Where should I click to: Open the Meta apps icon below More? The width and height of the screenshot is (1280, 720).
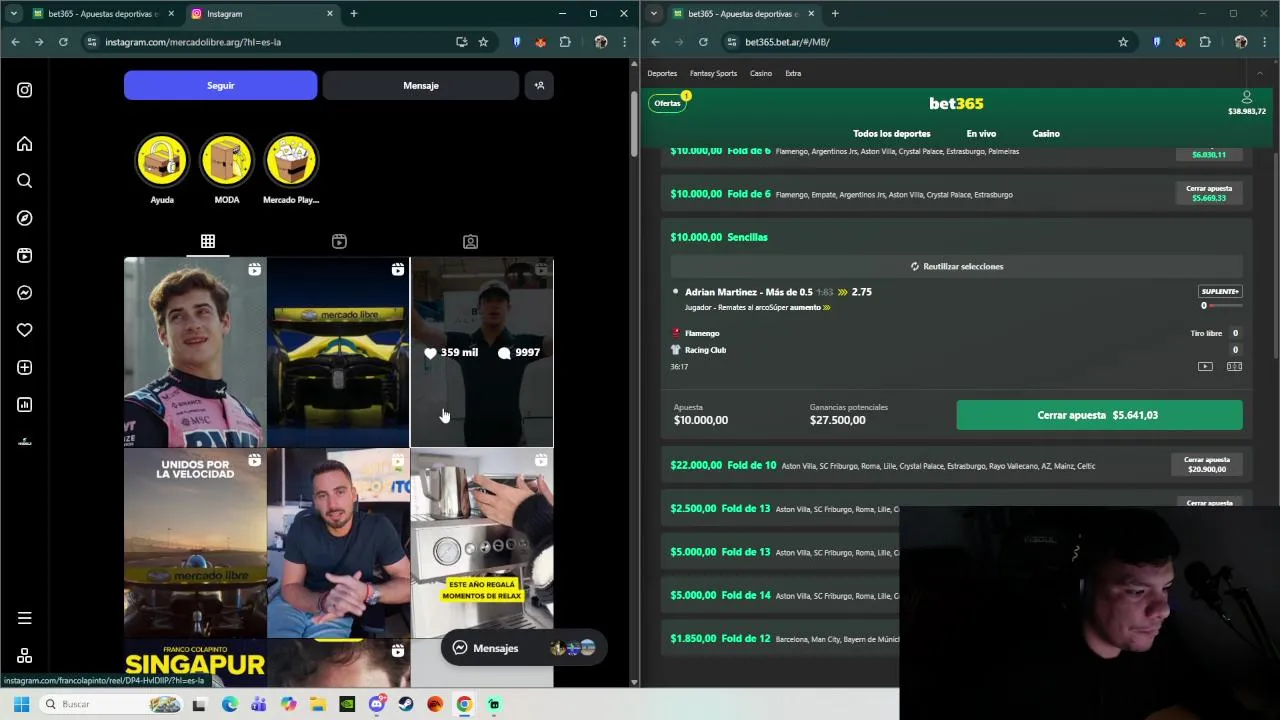click(x=24, y=656)
